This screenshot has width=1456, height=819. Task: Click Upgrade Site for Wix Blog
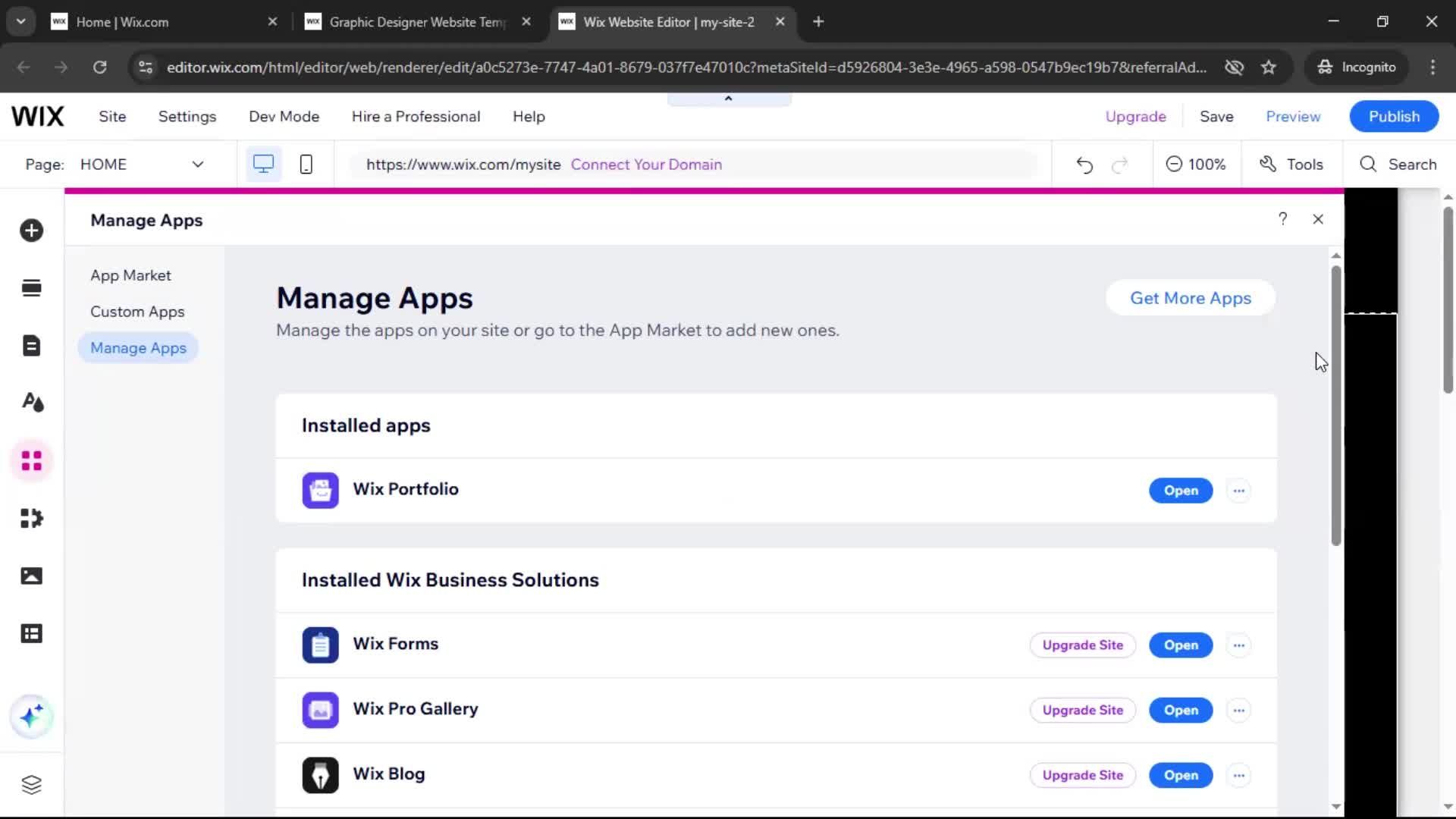coord(1082,776)
